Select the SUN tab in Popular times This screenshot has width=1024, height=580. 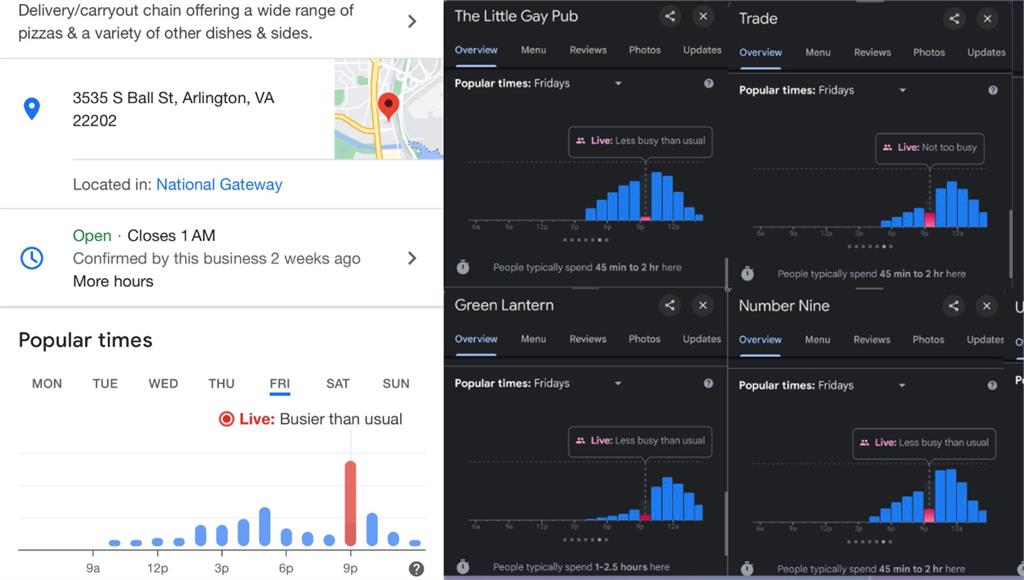tap(396, 384)
